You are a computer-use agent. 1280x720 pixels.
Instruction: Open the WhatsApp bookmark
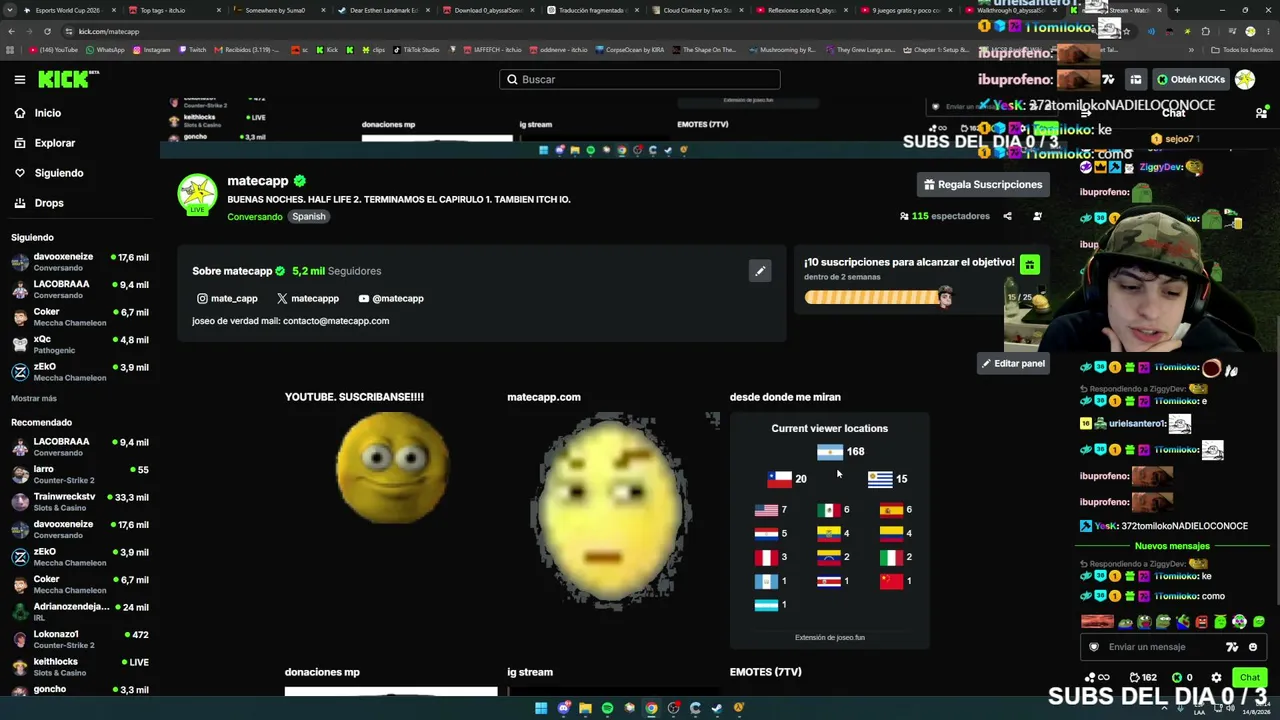click(105, 50)
